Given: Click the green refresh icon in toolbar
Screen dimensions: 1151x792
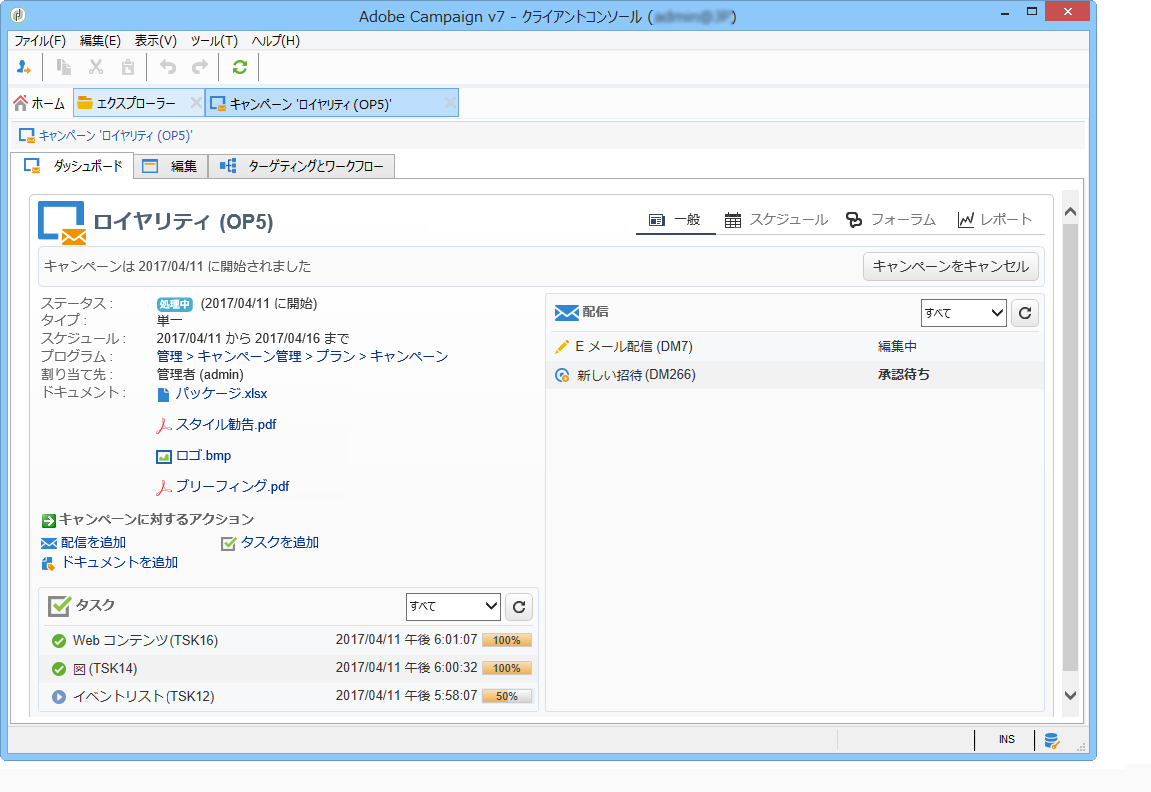Looking at the screenshot, I should point(239,68).
